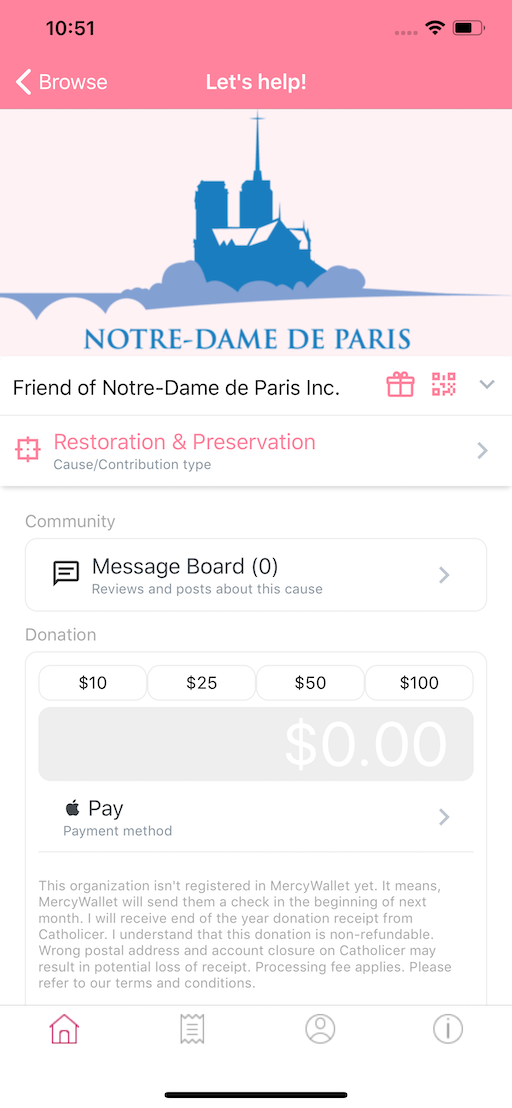Tap the Friend of Notre-Dame de Paris Inc. title
512x1108 pixels.
click(x=177, y=387)
